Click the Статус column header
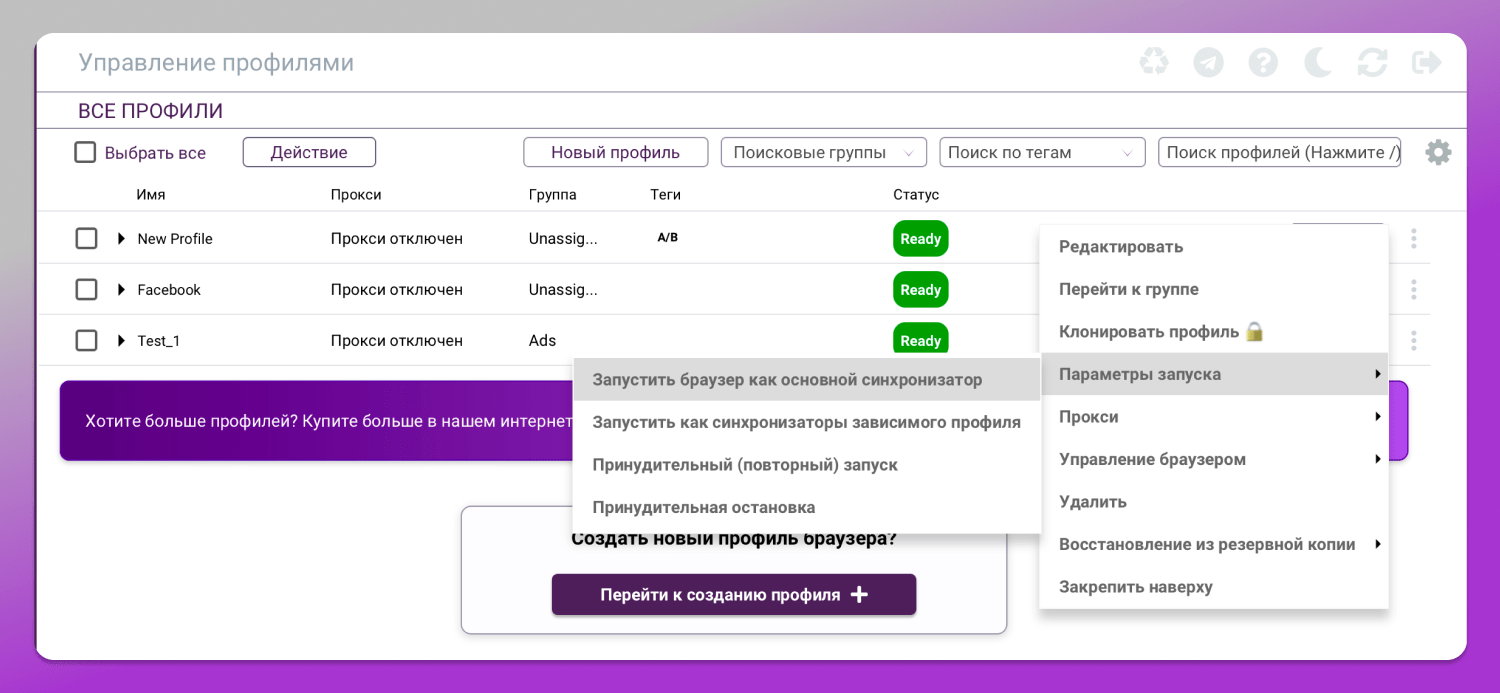Viewport: 1500px width, 693px height. tap(916, 194)
